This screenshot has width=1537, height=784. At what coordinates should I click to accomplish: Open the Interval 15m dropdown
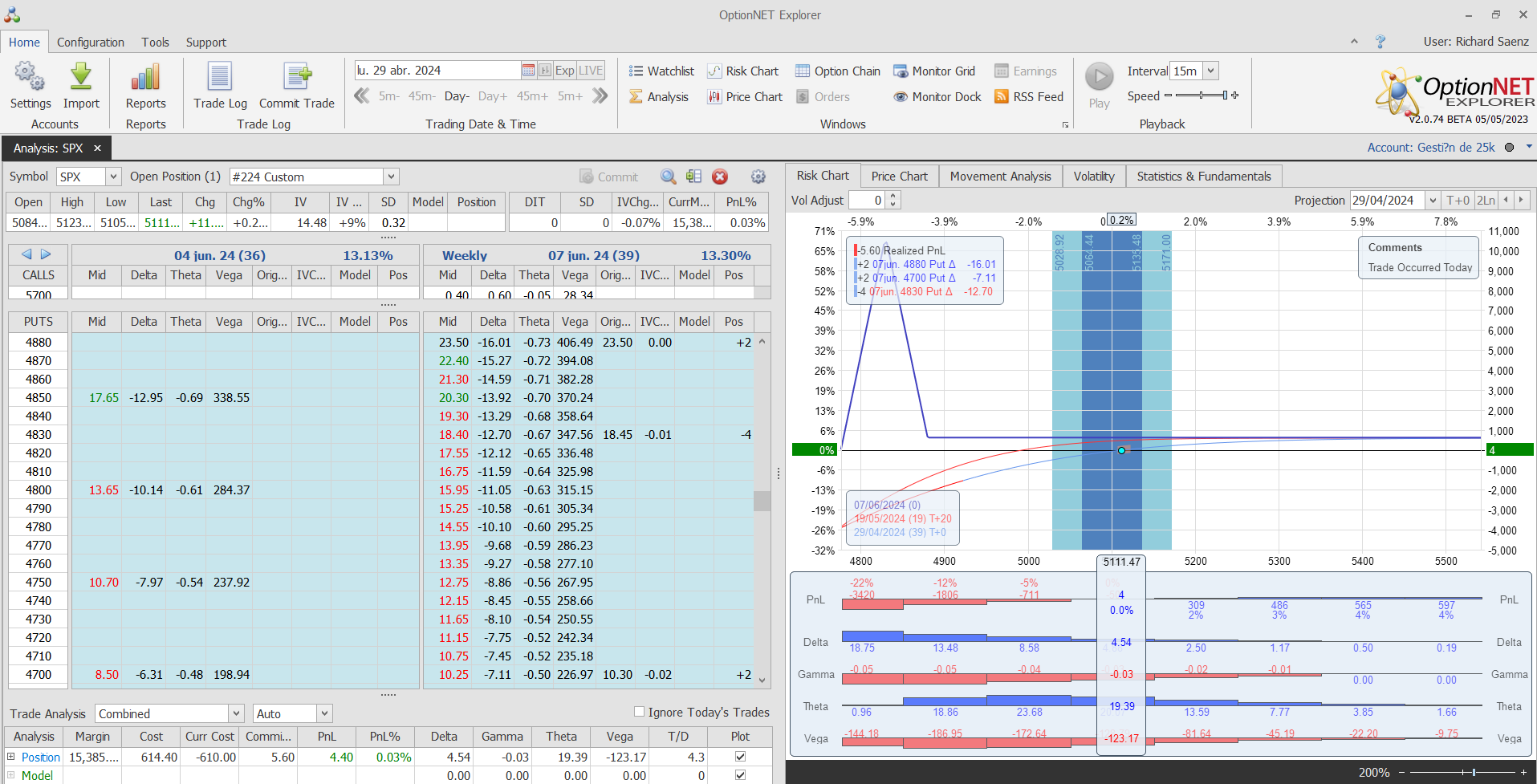click(x=1211, y=71)
